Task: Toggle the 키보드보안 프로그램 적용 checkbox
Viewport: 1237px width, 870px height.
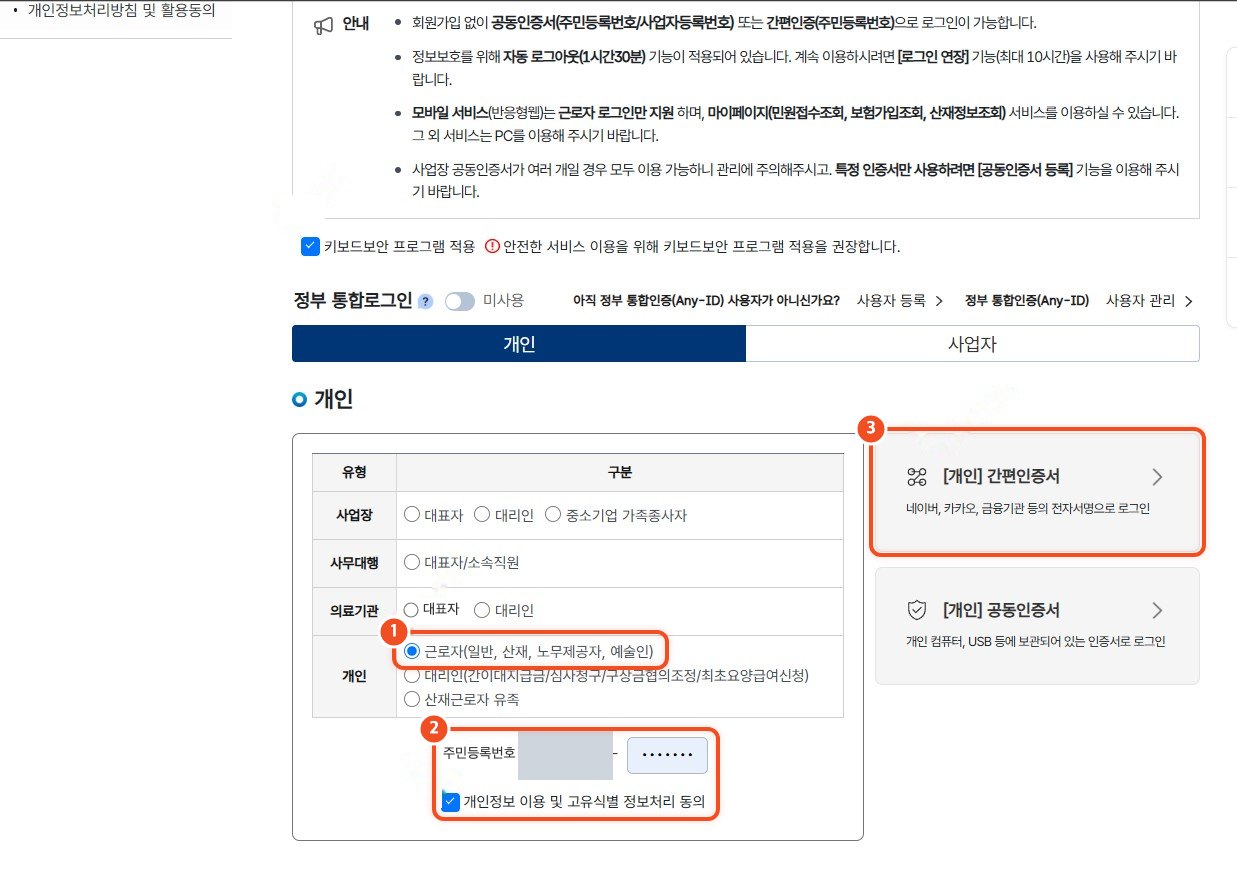Action: pyautogui.click(x=310, y=246)
